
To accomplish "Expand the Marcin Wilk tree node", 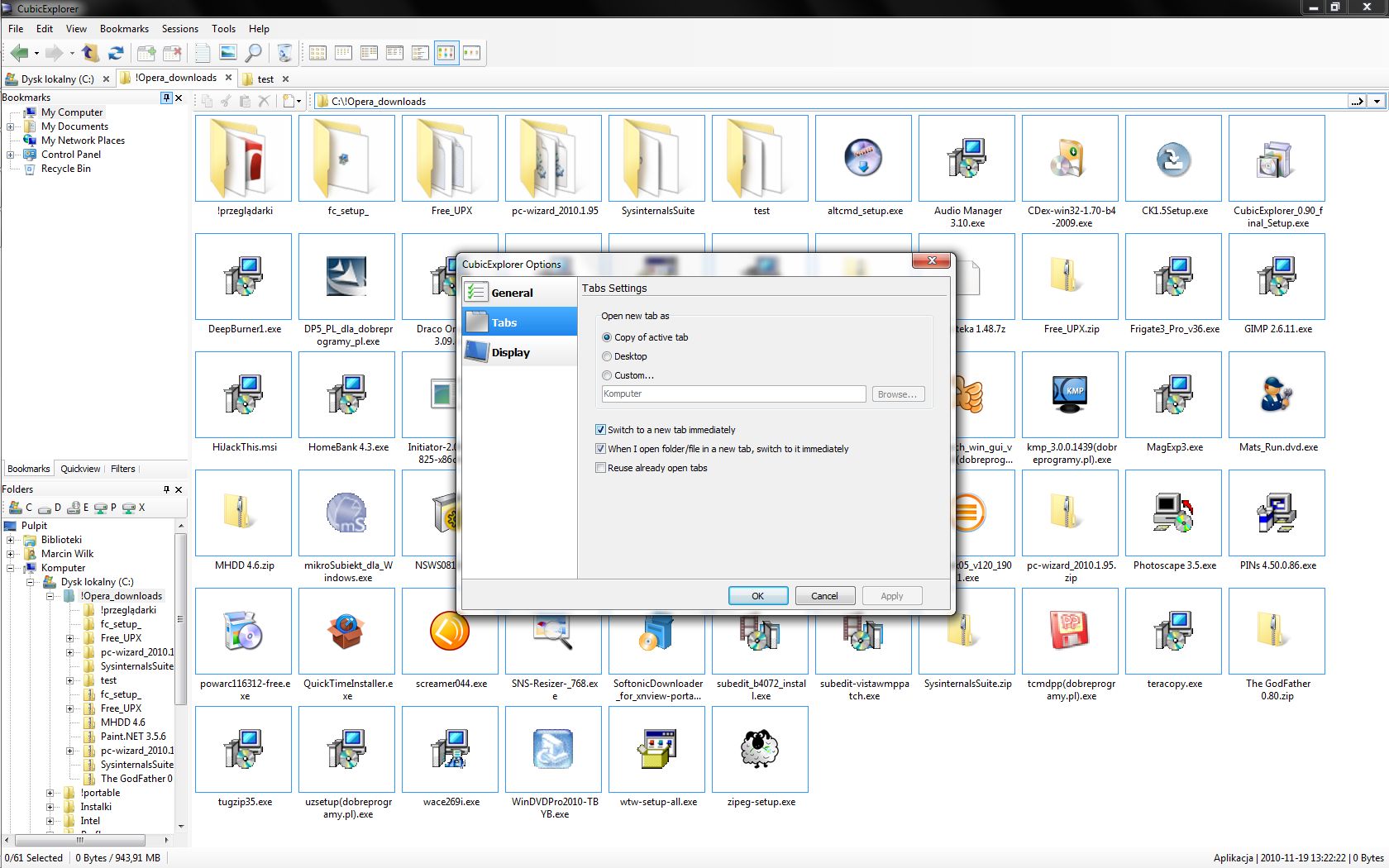I will [x=11, y=554].
